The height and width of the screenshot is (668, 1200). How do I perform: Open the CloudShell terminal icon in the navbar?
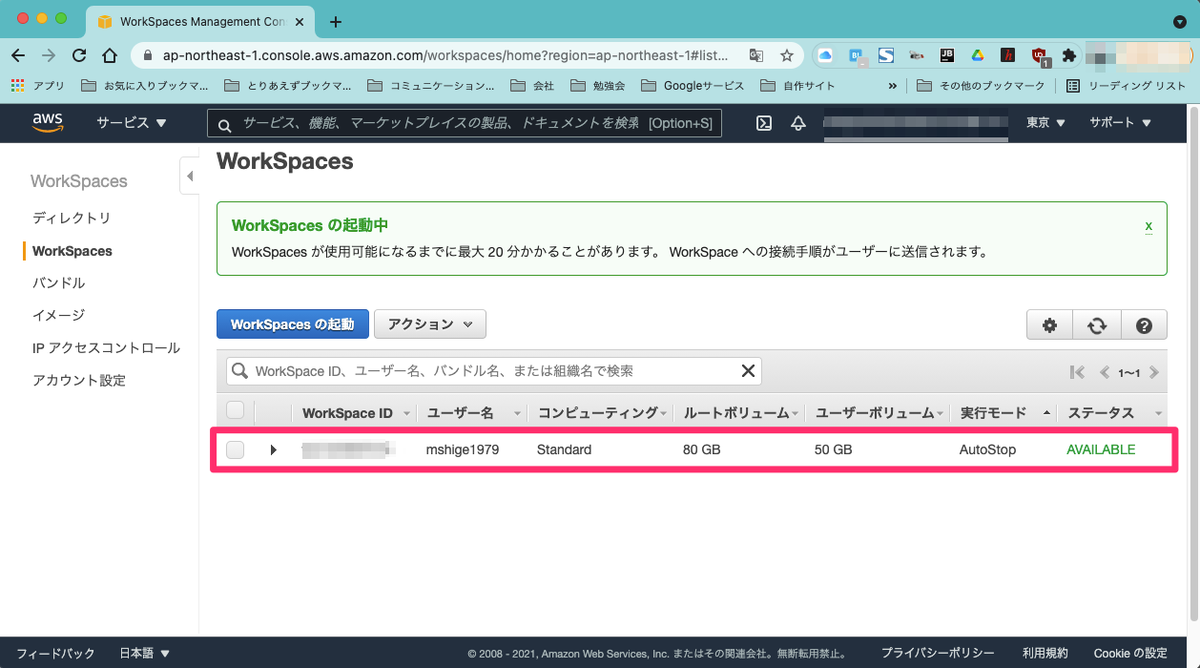tap(763, 122)
